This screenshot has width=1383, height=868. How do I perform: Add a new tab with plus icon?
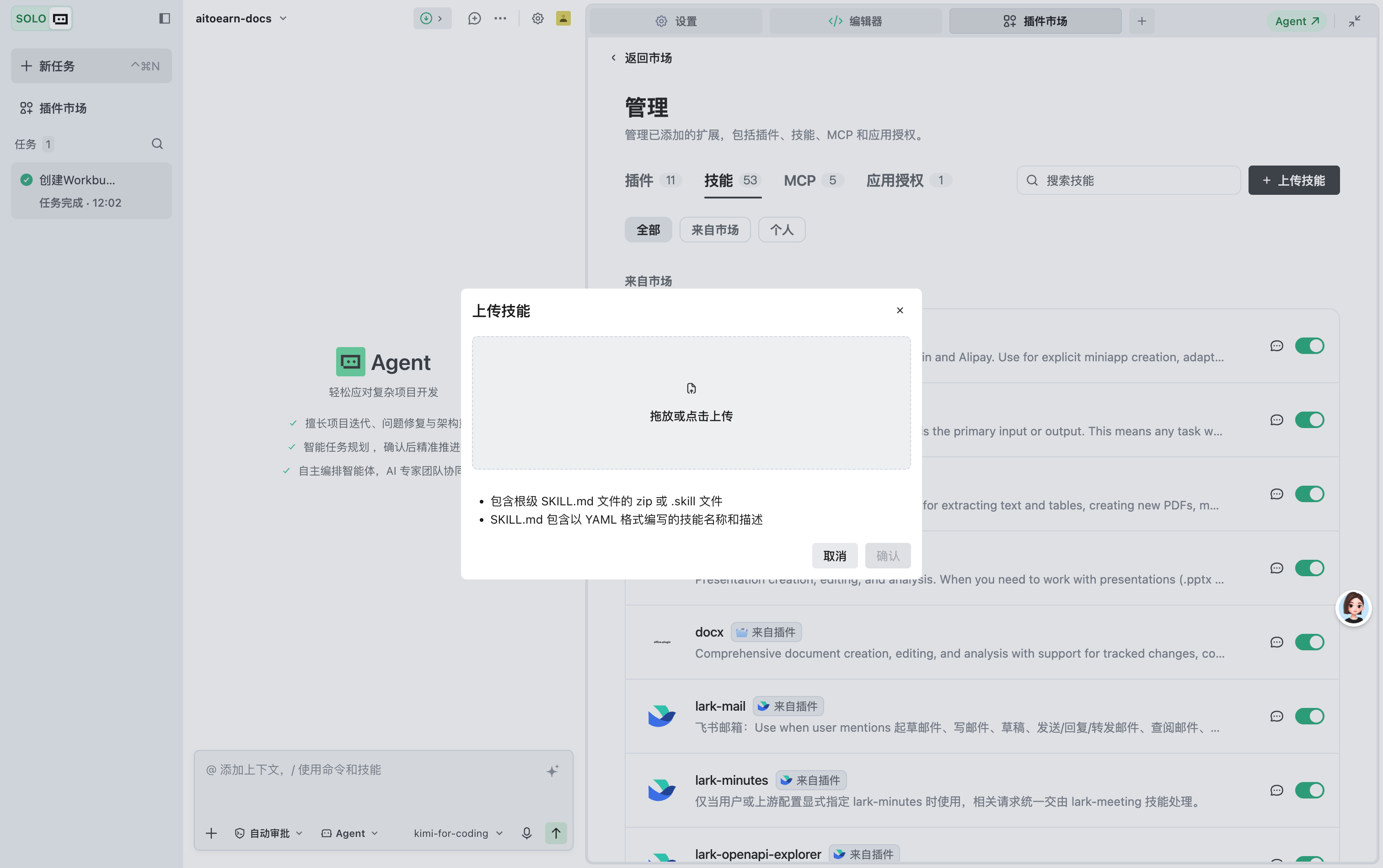pos(1142,21)
